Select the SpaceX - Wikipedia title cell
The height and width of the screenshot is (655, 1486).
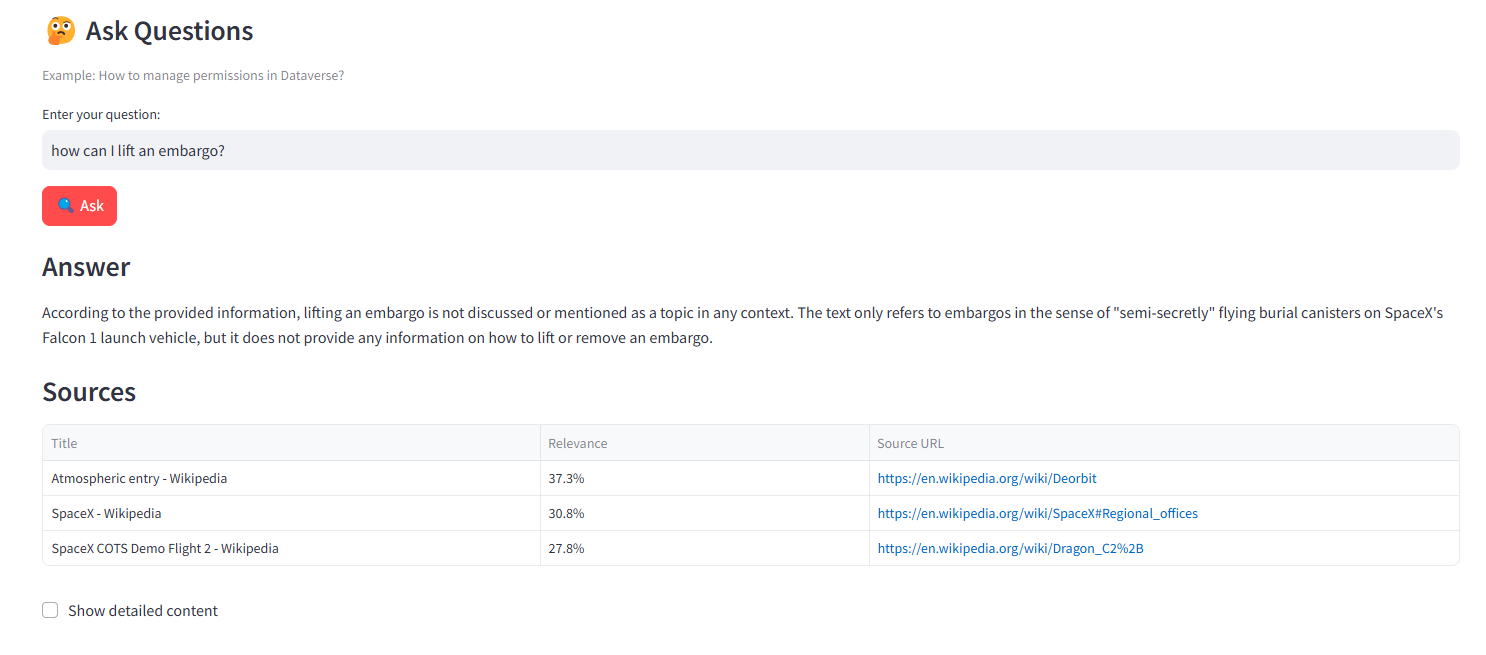(x=106, y=514)
